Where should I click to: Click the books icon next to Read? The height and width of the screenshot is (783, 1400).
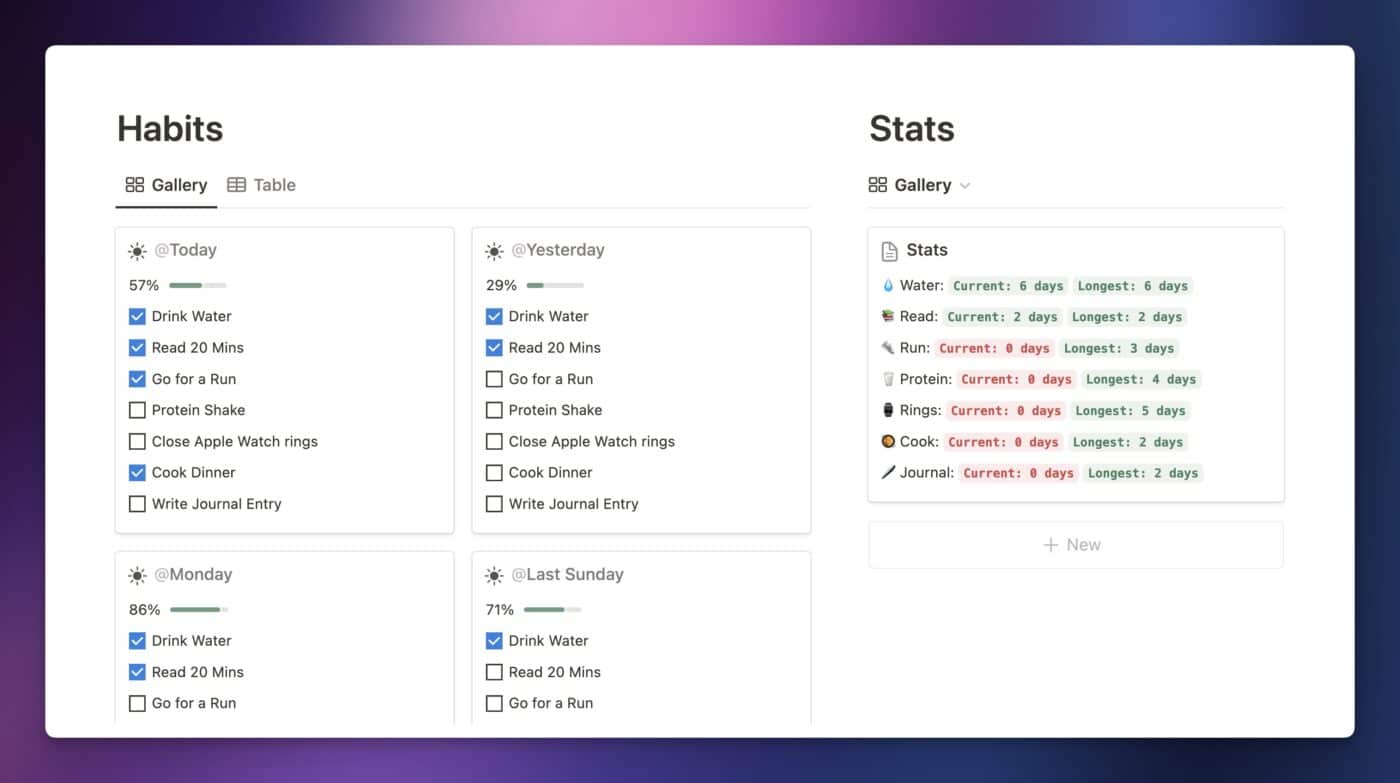887,317
